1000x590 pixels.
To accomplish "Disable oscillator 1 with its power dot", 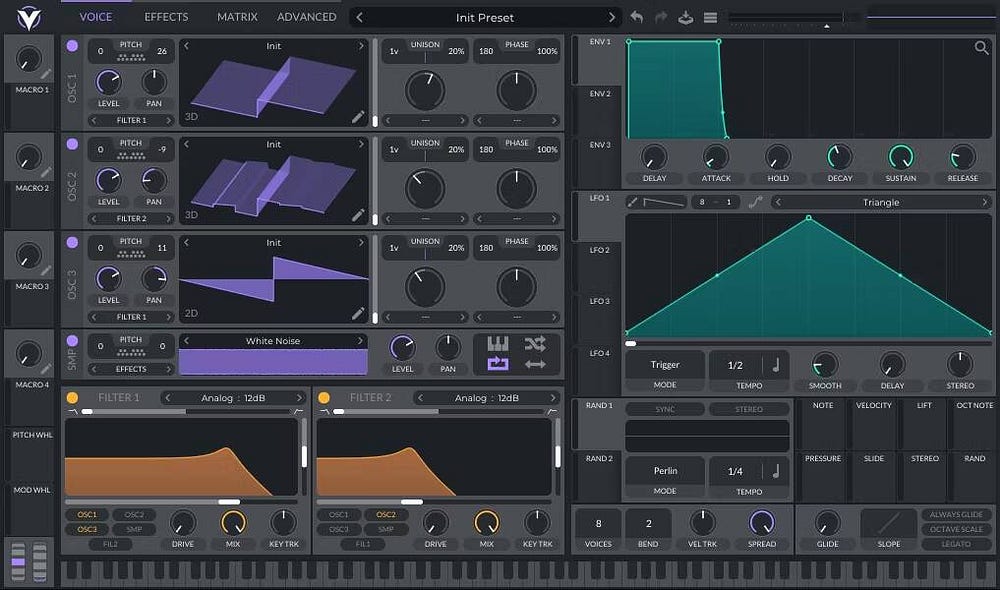I will pyautogui.click(x=72, y=46).
